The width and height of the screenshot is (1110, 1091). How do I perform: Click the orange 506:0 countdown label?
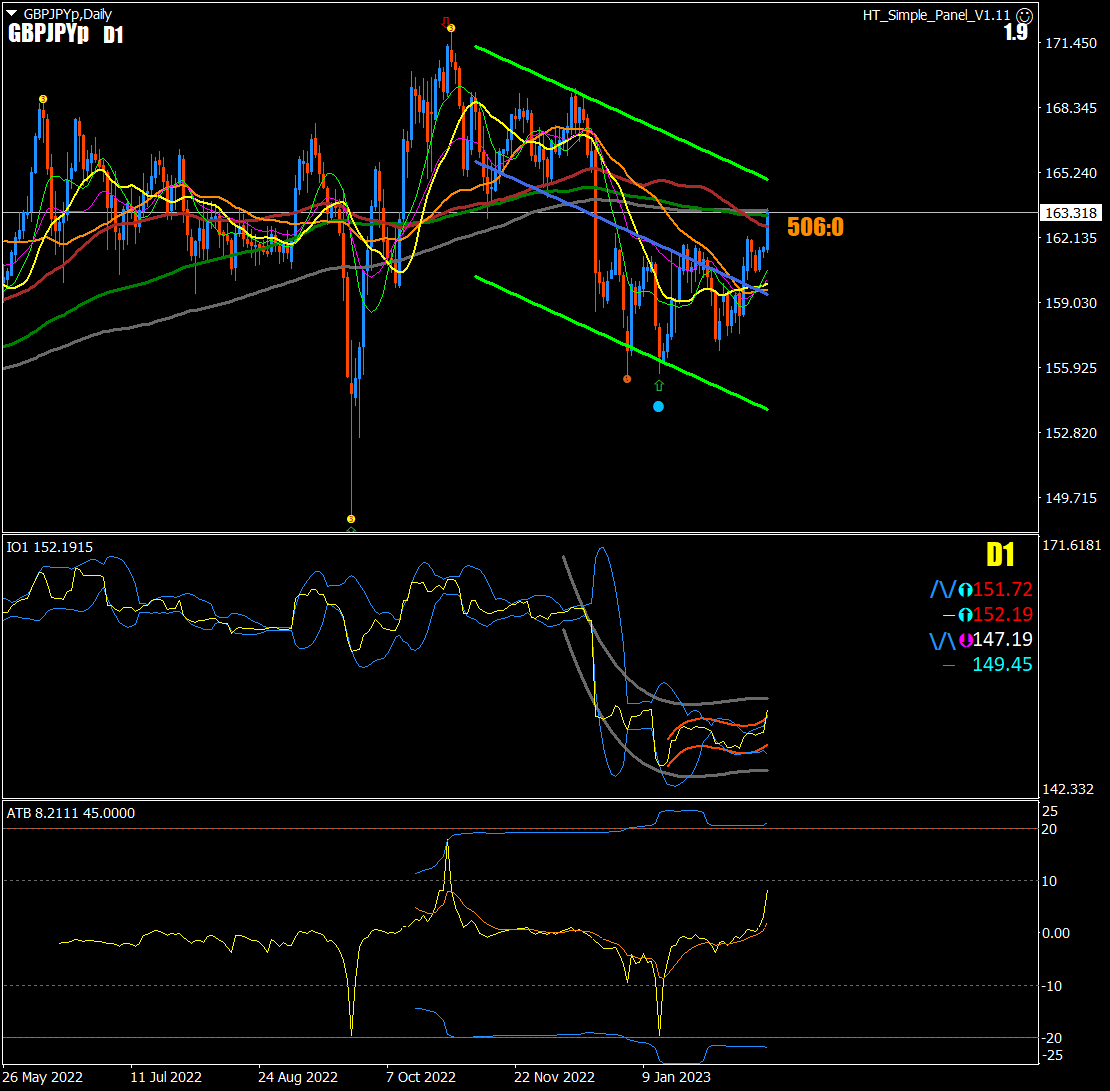(815, 227)
